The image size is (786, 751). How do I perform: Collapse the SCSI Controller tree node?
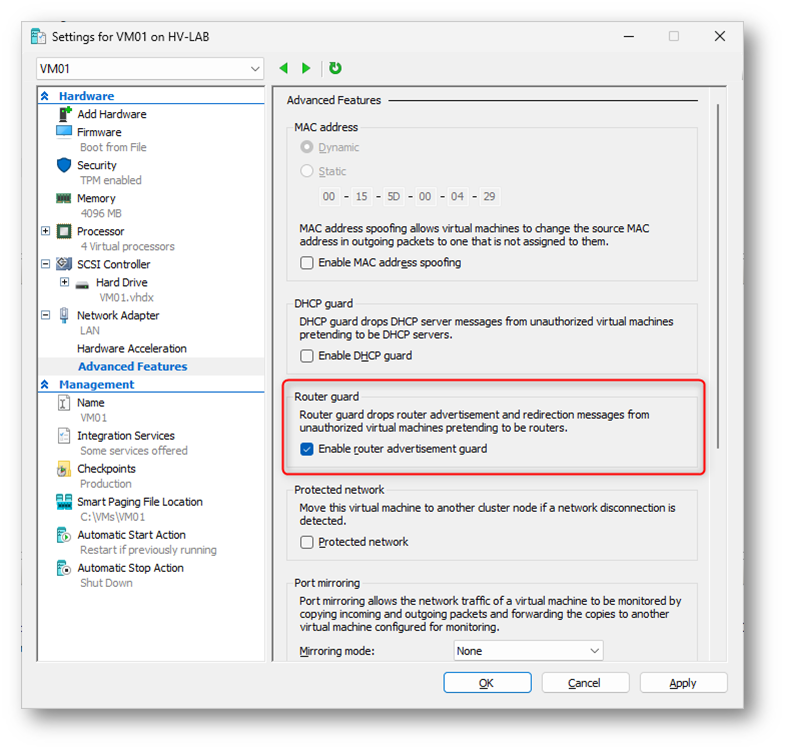46,264
